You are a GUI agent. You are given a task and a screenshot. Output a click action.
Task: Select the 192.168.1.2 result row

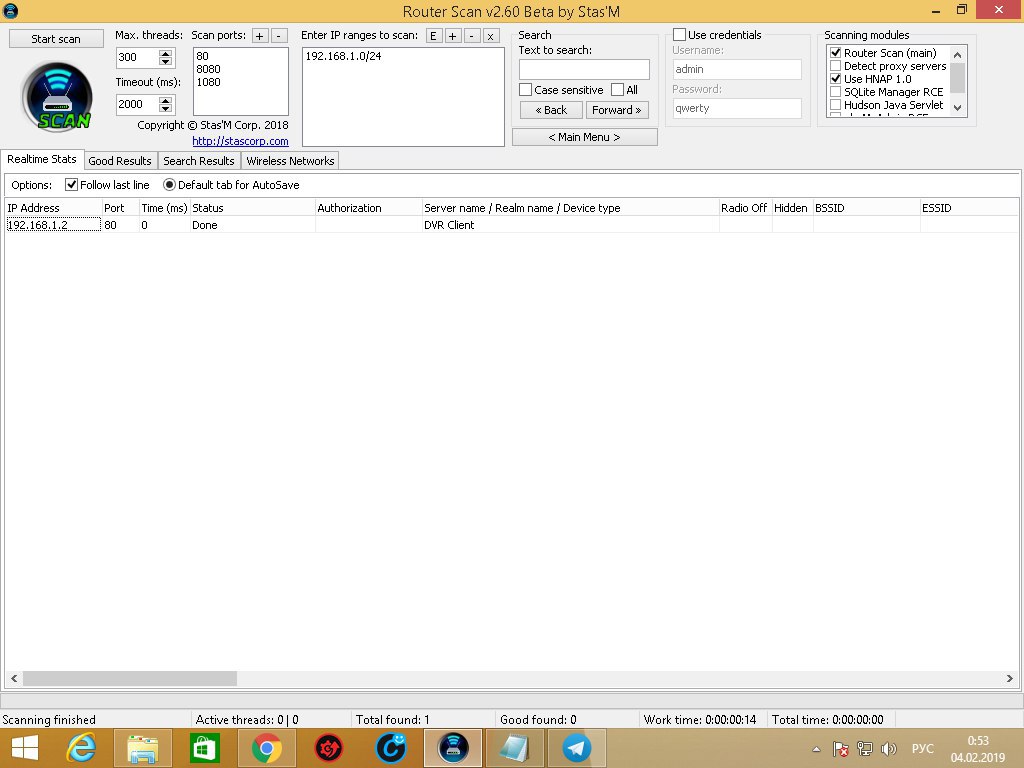click(511, 225)
